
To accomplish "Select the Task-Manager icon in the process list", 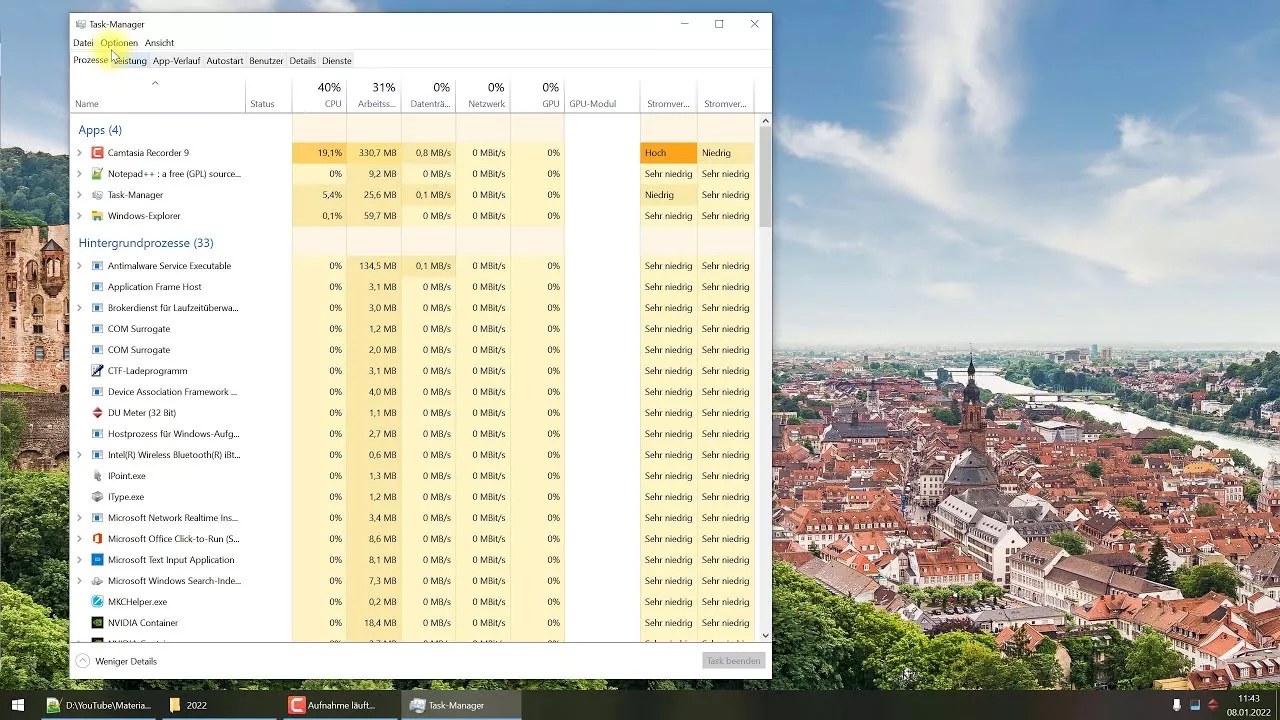I will coord(97,194).
